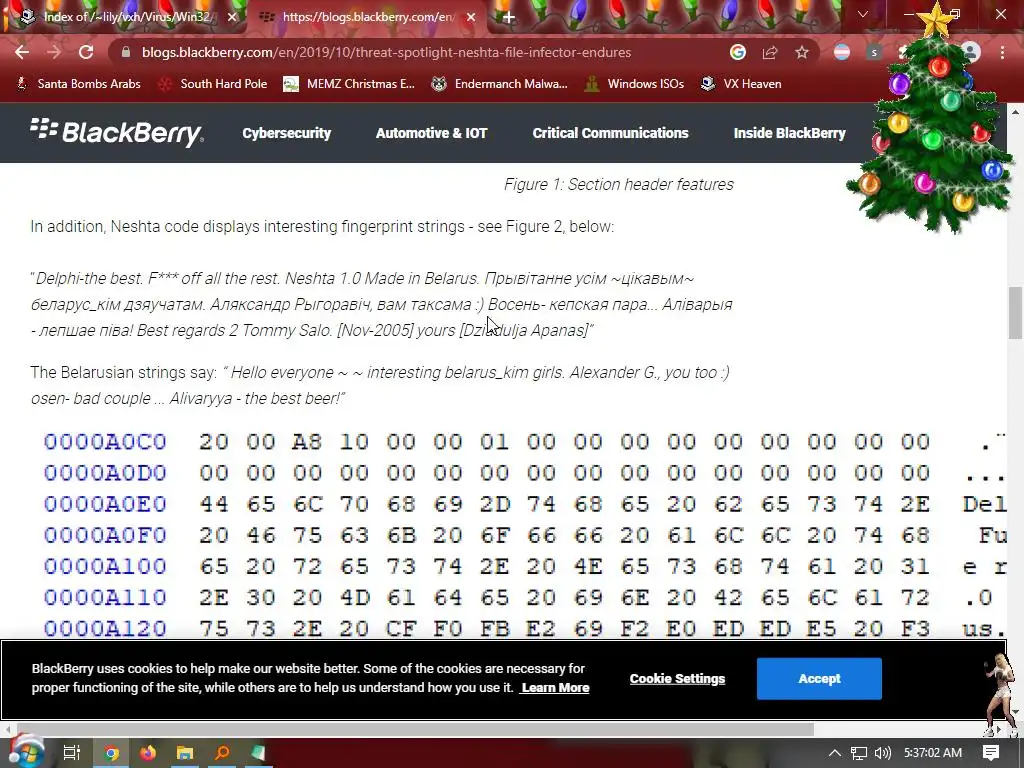Open the gray S extension icon

coord(874,52)
